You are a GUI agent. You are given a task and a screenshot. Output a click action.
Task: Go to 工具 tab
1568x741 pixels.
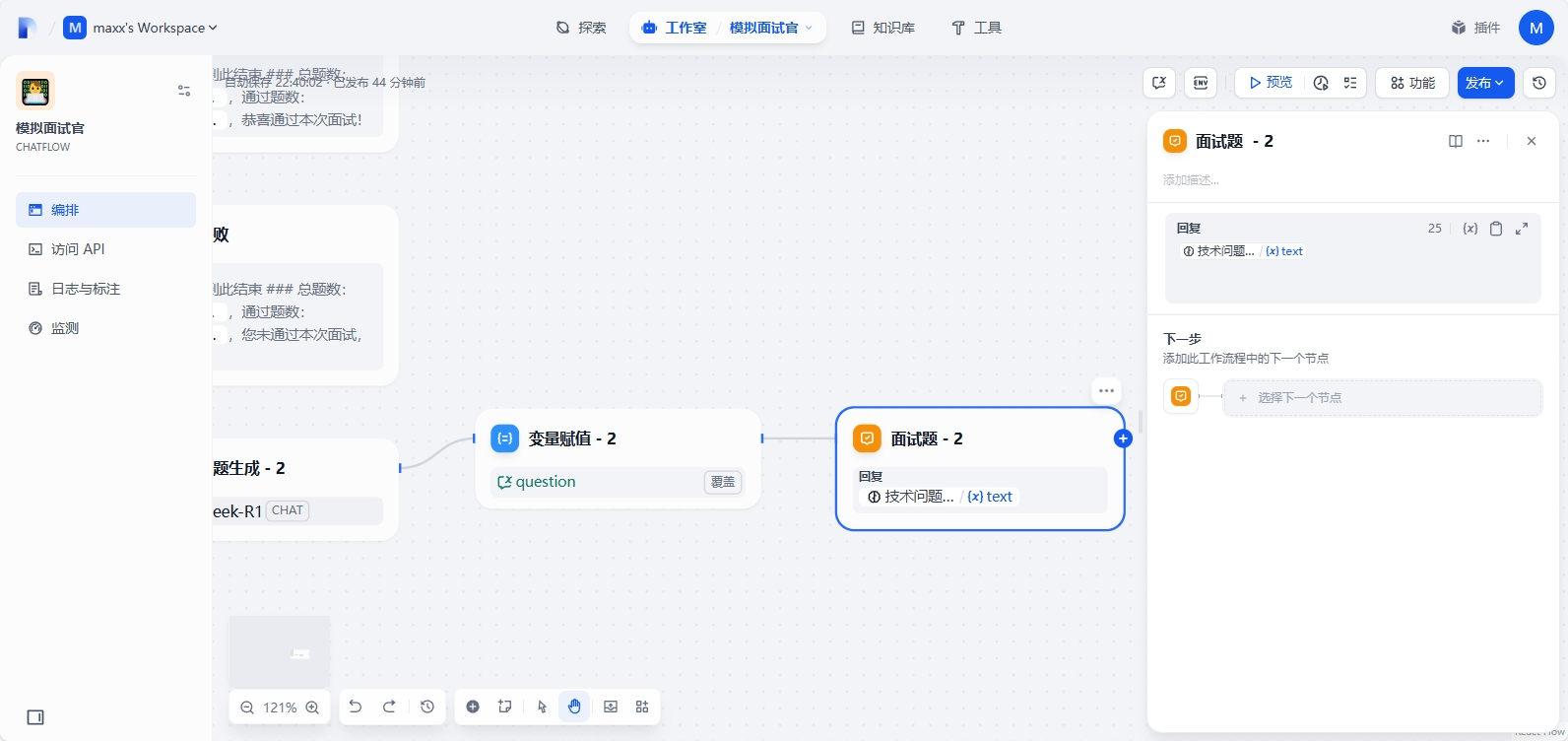tap(977, 28)
